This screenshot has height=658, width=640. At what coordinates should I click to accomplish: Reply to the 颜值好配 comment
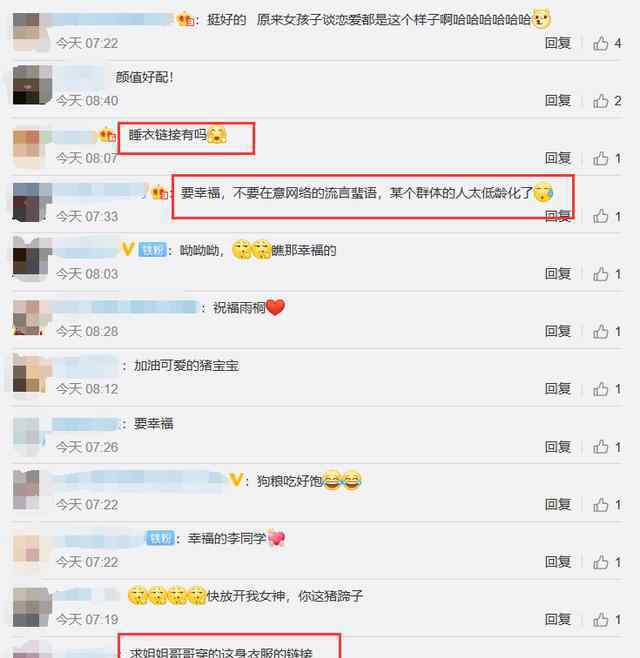[558, 101]
